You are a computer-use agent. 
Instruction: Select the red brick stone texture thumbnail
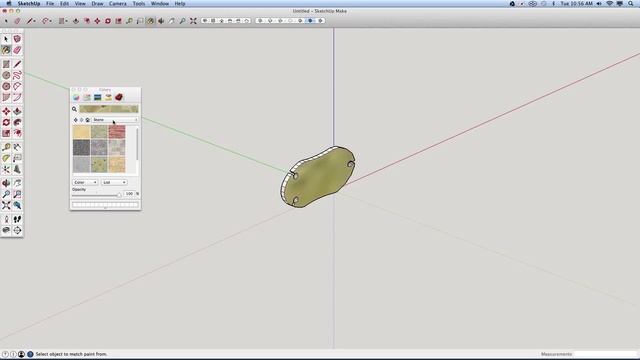[x=117, y=132]
